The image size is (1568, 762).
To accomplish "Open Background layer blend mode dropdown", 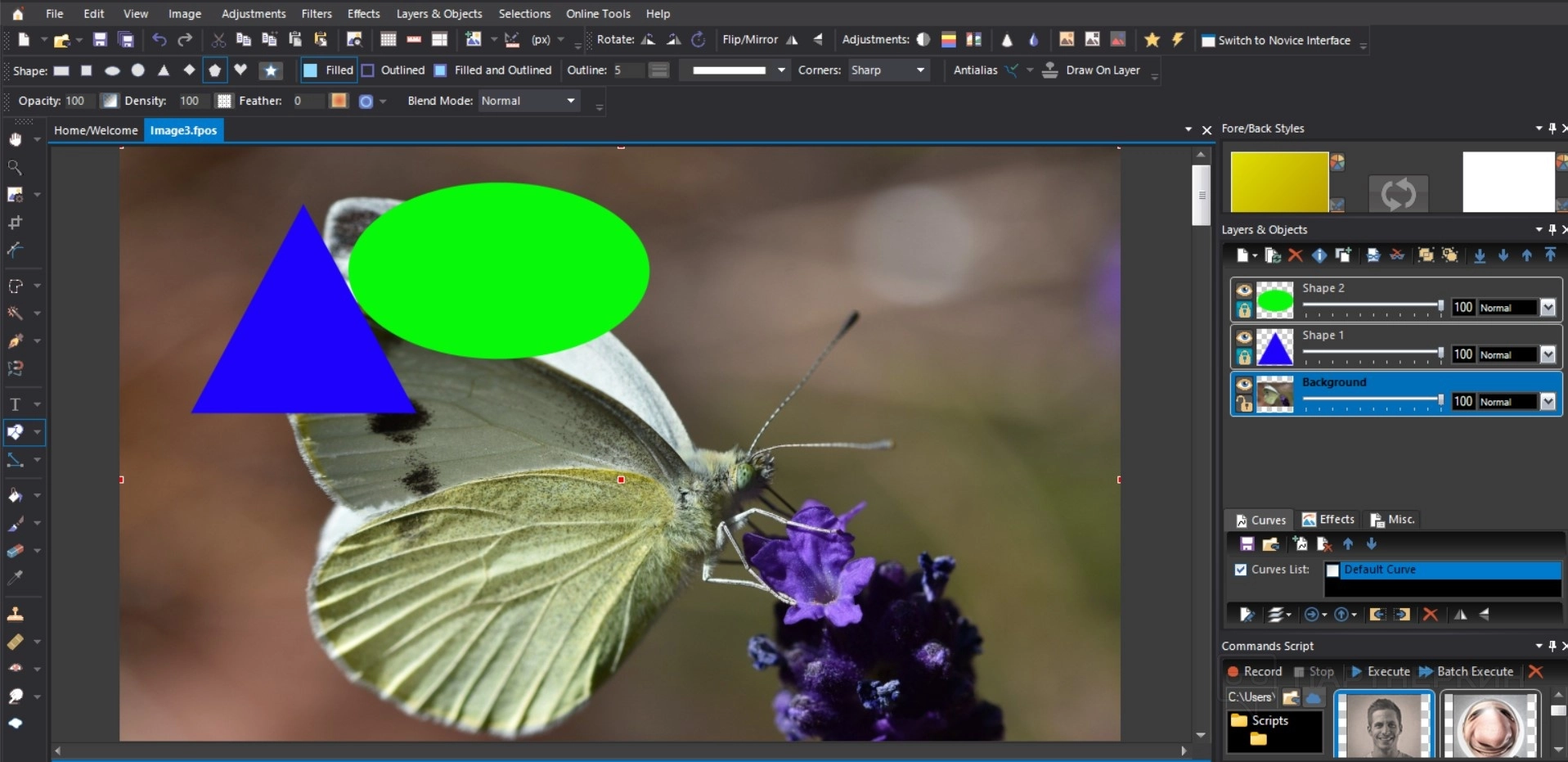I will point(1548,402).
